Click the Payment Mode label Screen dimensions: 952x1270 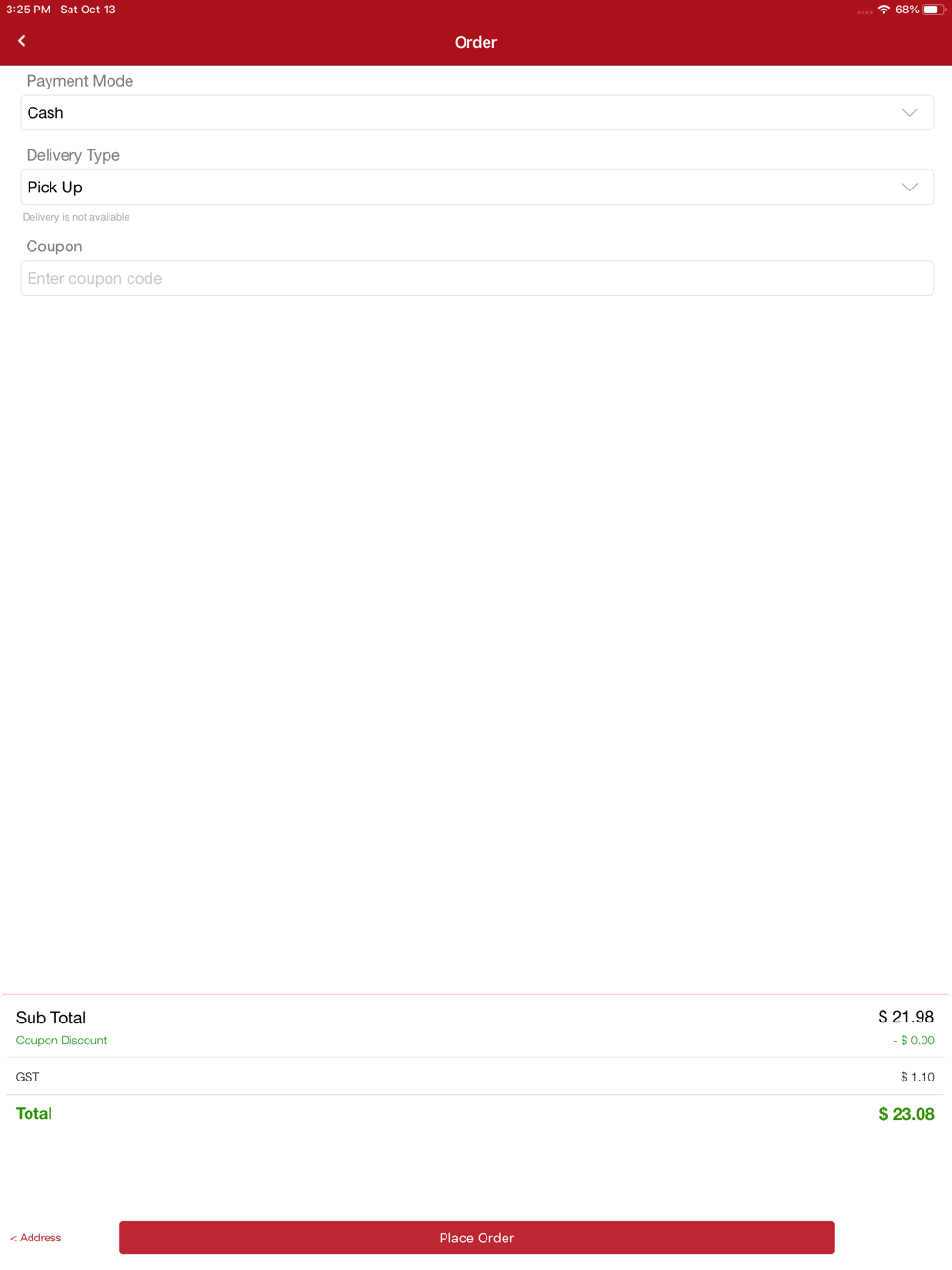(80, 81)
